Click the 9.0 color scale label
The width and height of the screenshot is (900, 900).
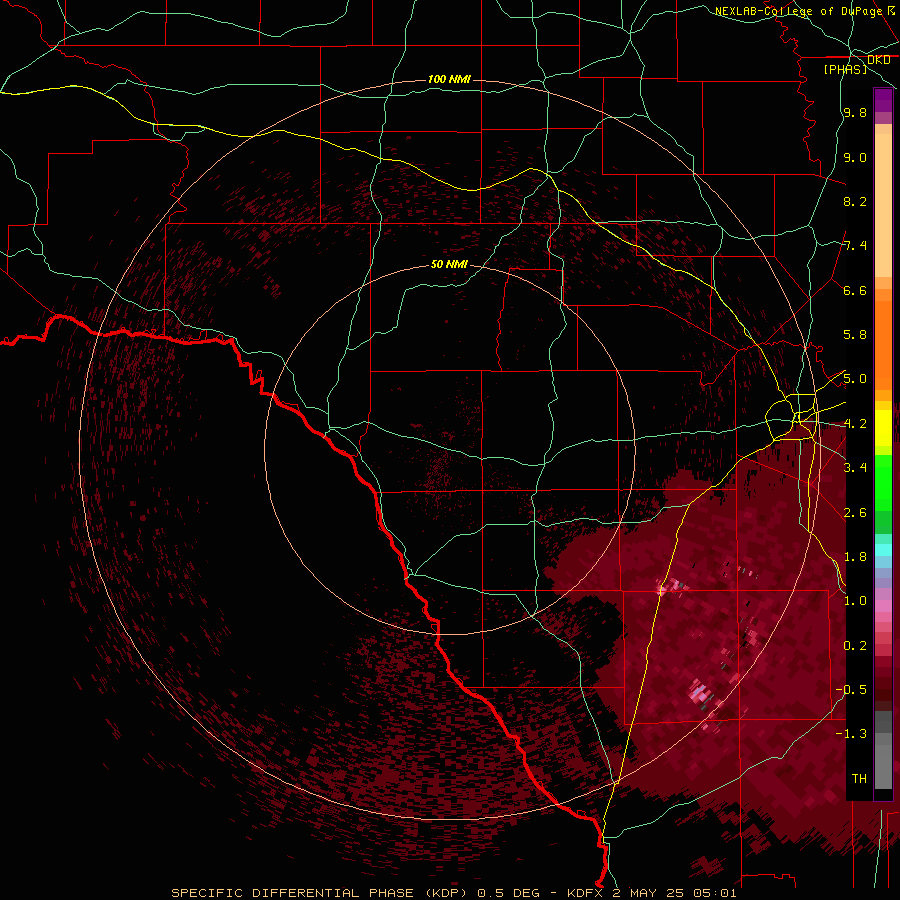(855, 157)
